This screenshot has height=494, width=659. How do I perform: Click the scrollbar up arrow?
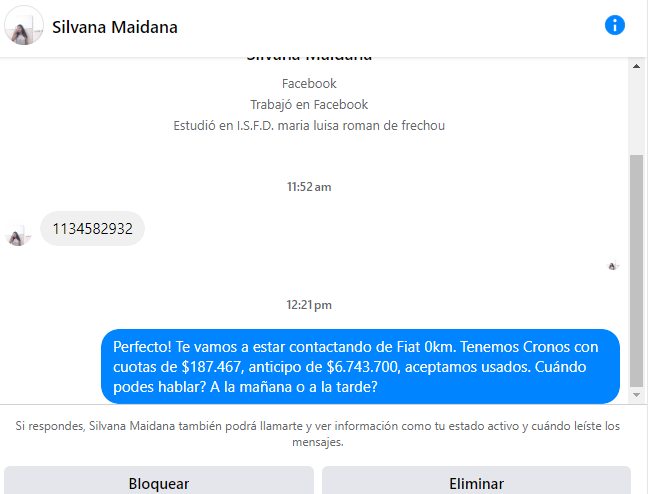[x=636, y=66]
